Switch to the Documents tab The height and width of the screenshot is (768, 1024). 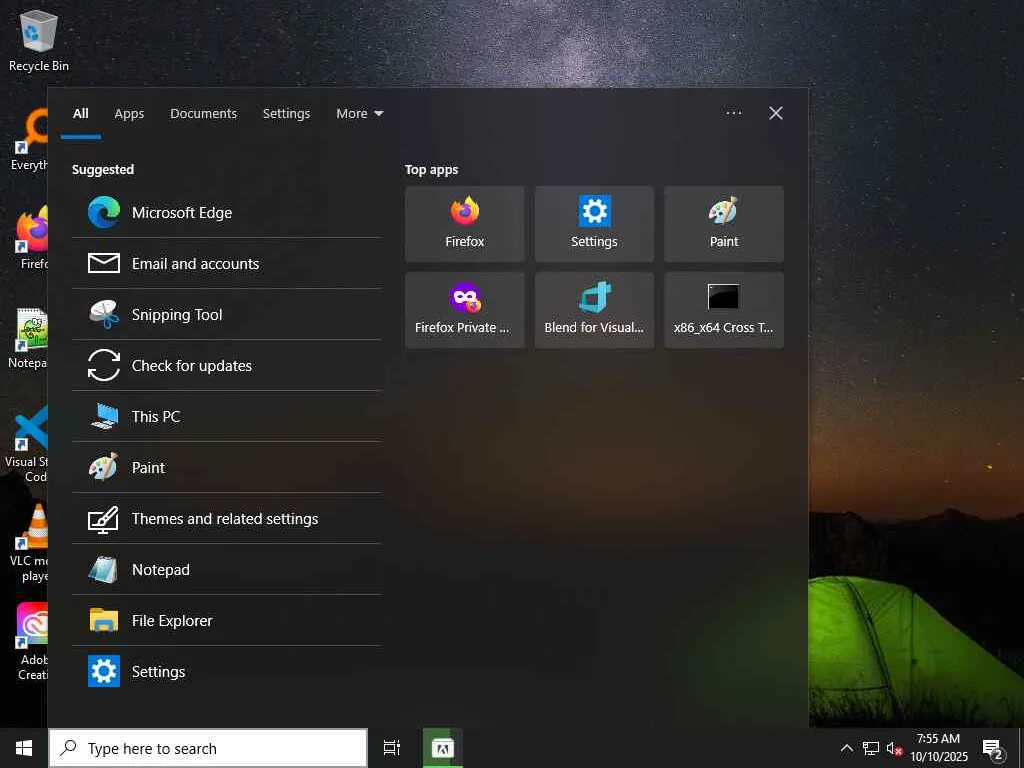(204, 114)
